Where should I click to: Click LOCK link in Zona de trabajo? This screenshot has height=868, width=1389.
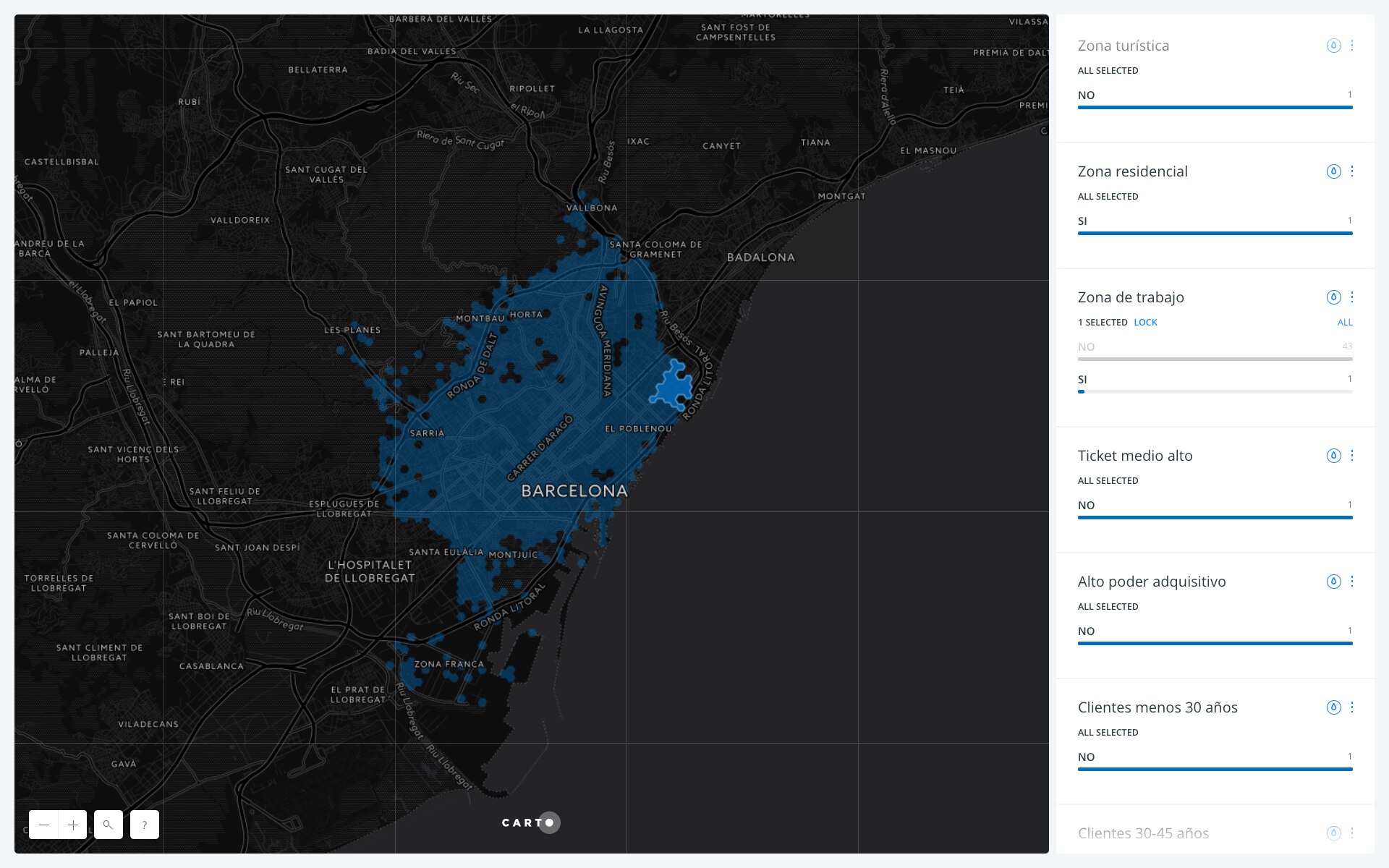1145,323
